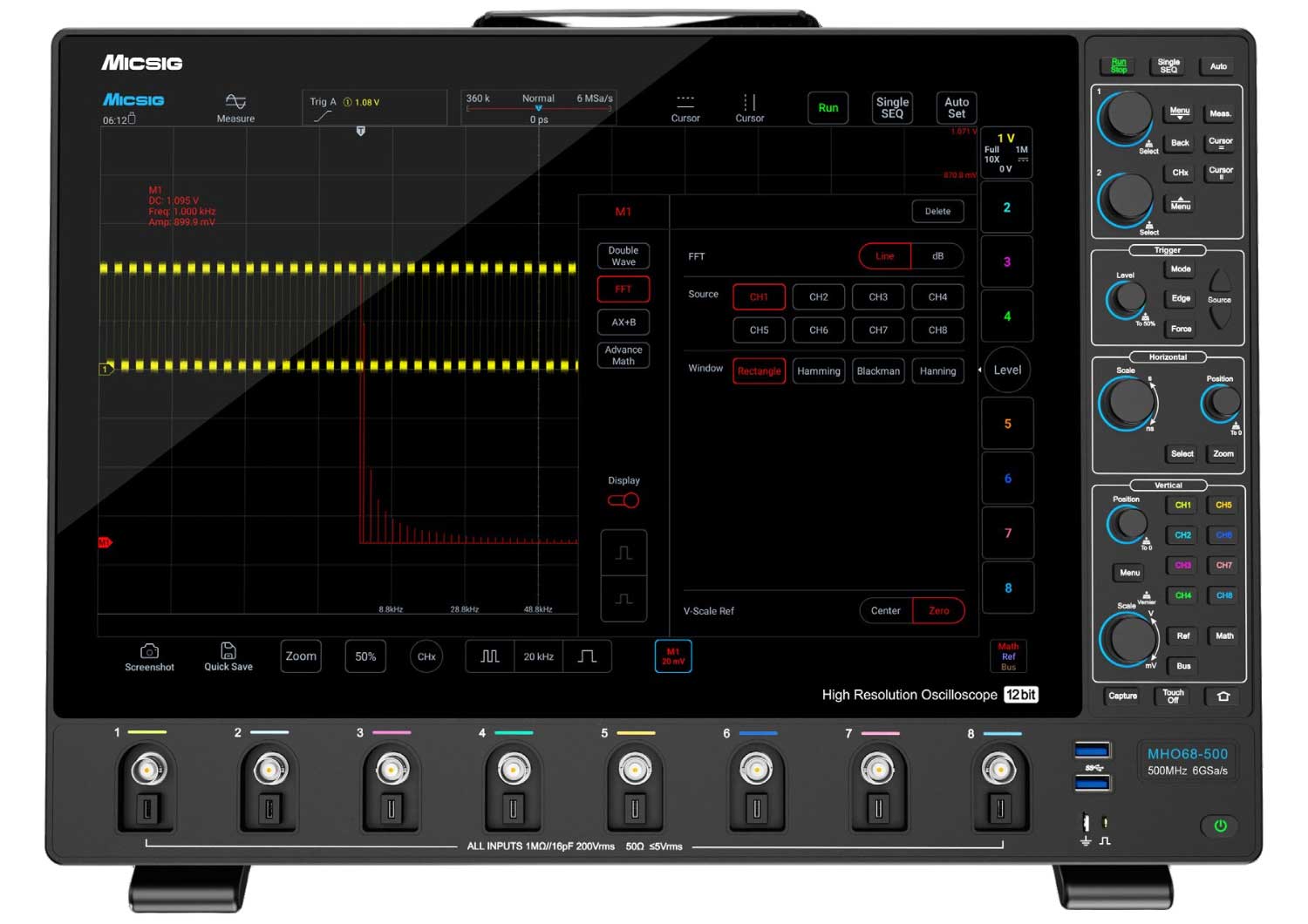Switch FFT vertical units to dB
This screenshot has width=1308, height=924.
937,255
